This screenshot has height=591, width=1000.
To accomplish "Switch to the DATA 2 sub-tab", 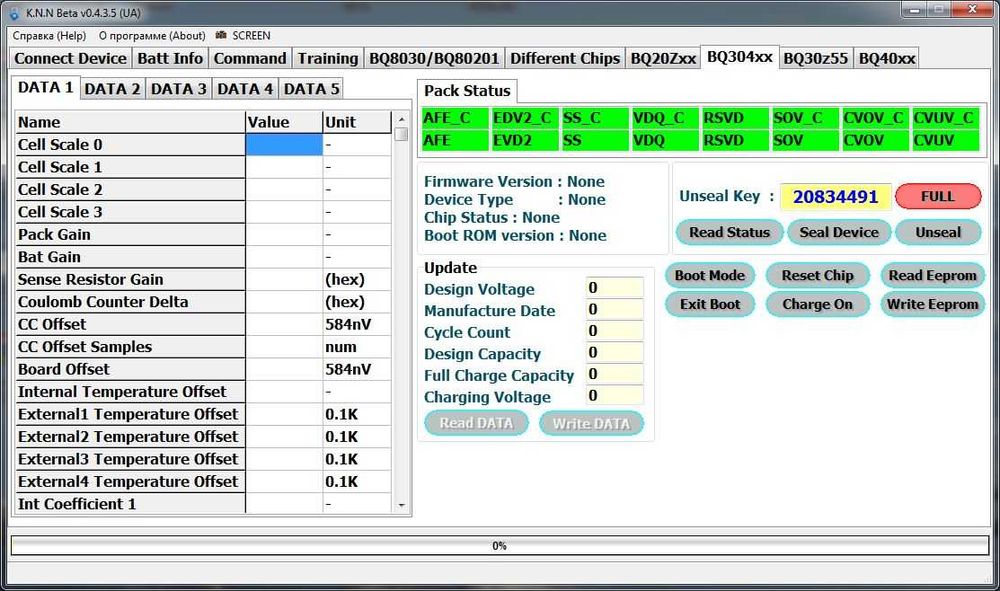I will click(x=112, y=89).
